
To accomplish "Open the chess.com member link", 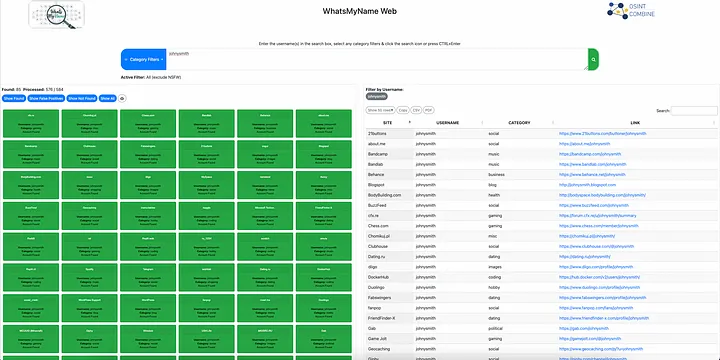I will pyautogui.click(x=598, y=226).
